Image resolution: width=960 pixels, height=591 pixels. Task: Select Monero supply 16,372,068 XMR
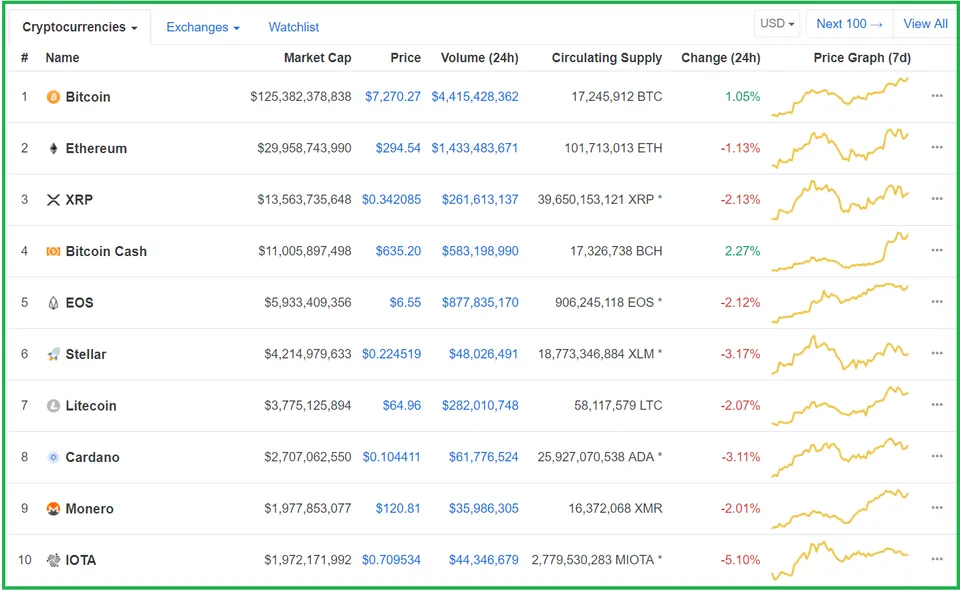[x=615, y=508]
